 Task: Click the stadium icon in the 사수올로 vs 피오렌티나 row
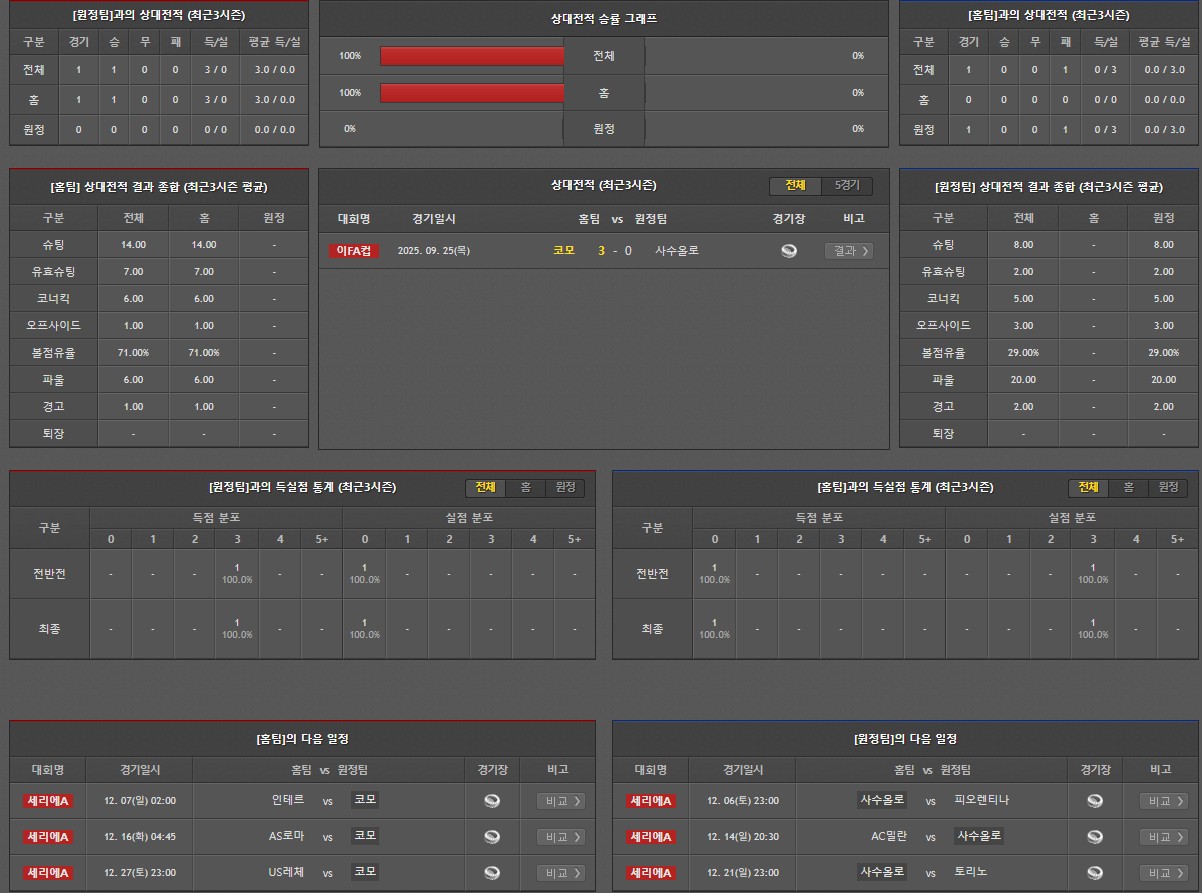click(x=1095, y=800)
